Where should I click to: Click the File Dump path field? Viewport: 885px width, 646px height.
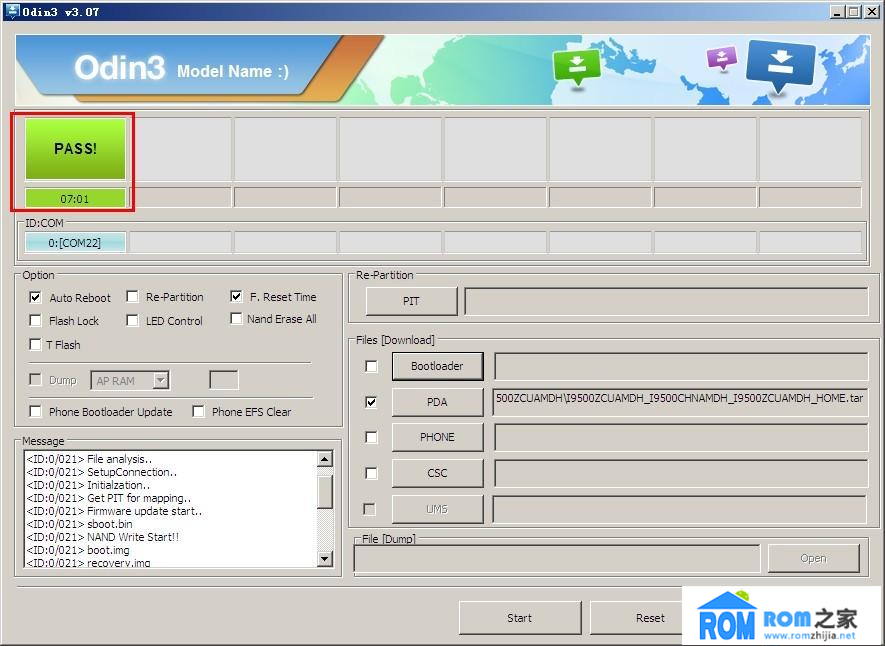(x=557, y=559)
